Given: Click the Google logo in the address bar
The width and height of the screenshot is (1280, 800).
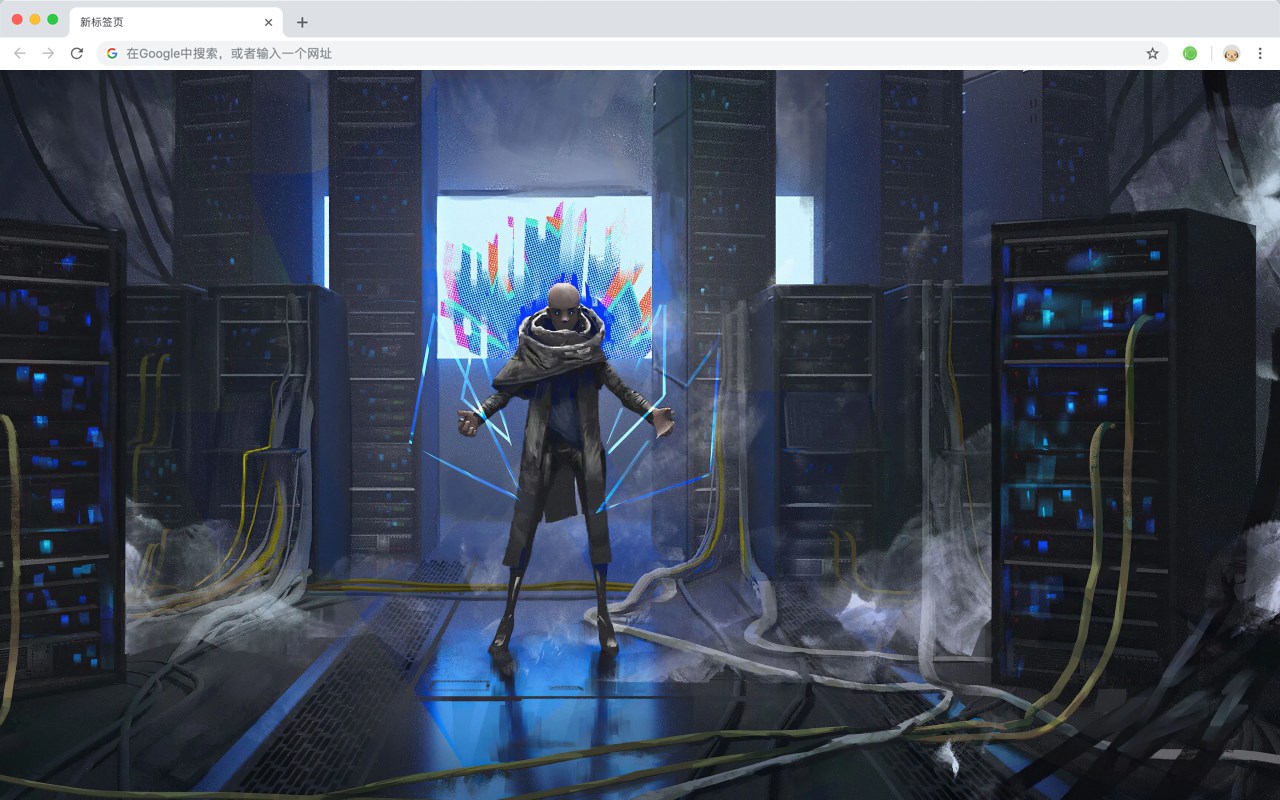Looking at the screenshot, I should 111,53.
